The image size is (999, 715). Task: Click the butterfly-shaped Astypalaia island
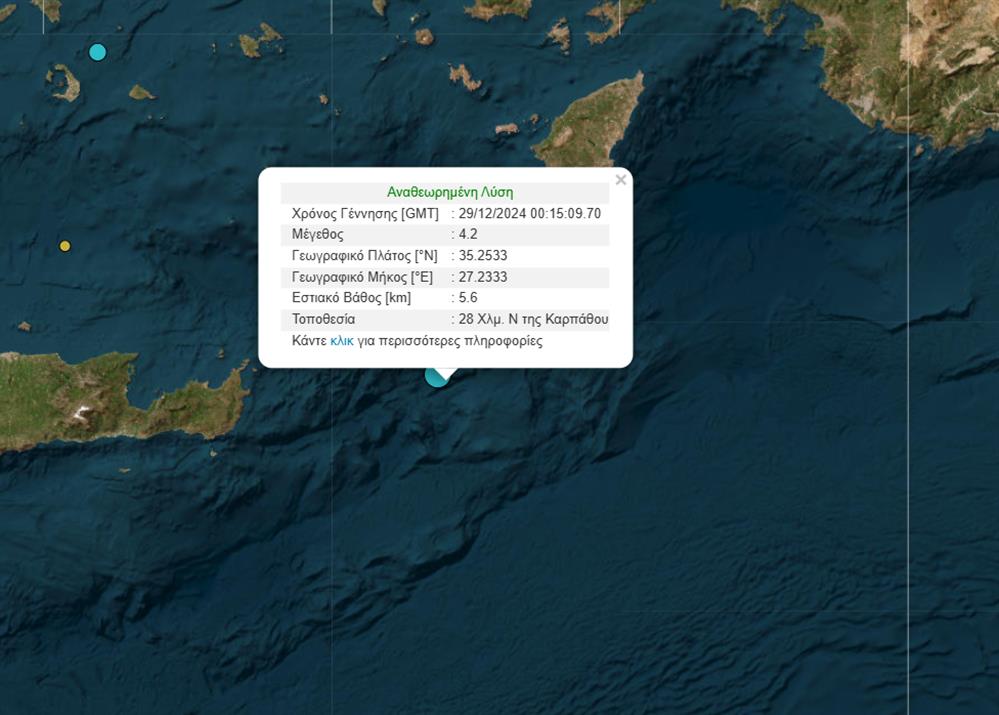258,41
